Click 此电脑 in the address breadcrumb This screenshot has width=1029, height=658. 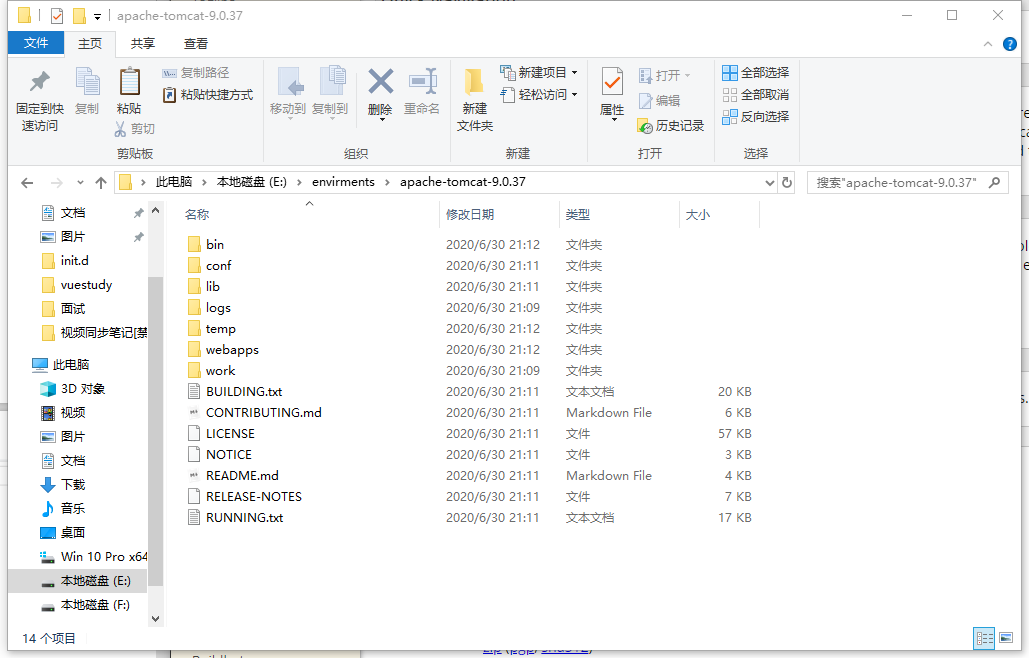174,182
